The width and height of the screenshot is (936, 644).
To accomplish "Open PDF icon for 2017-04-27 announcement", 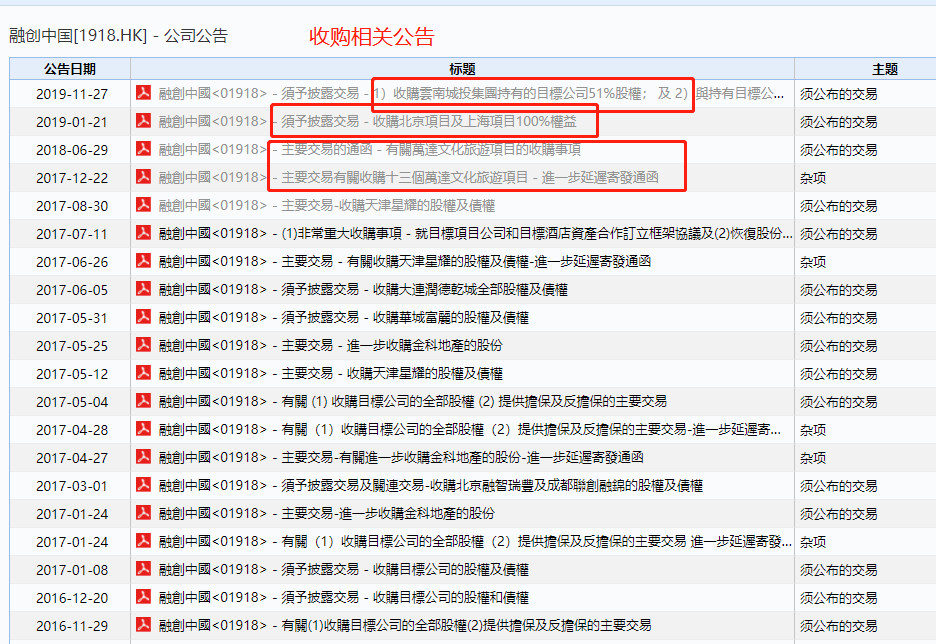I will click(143, 457).
